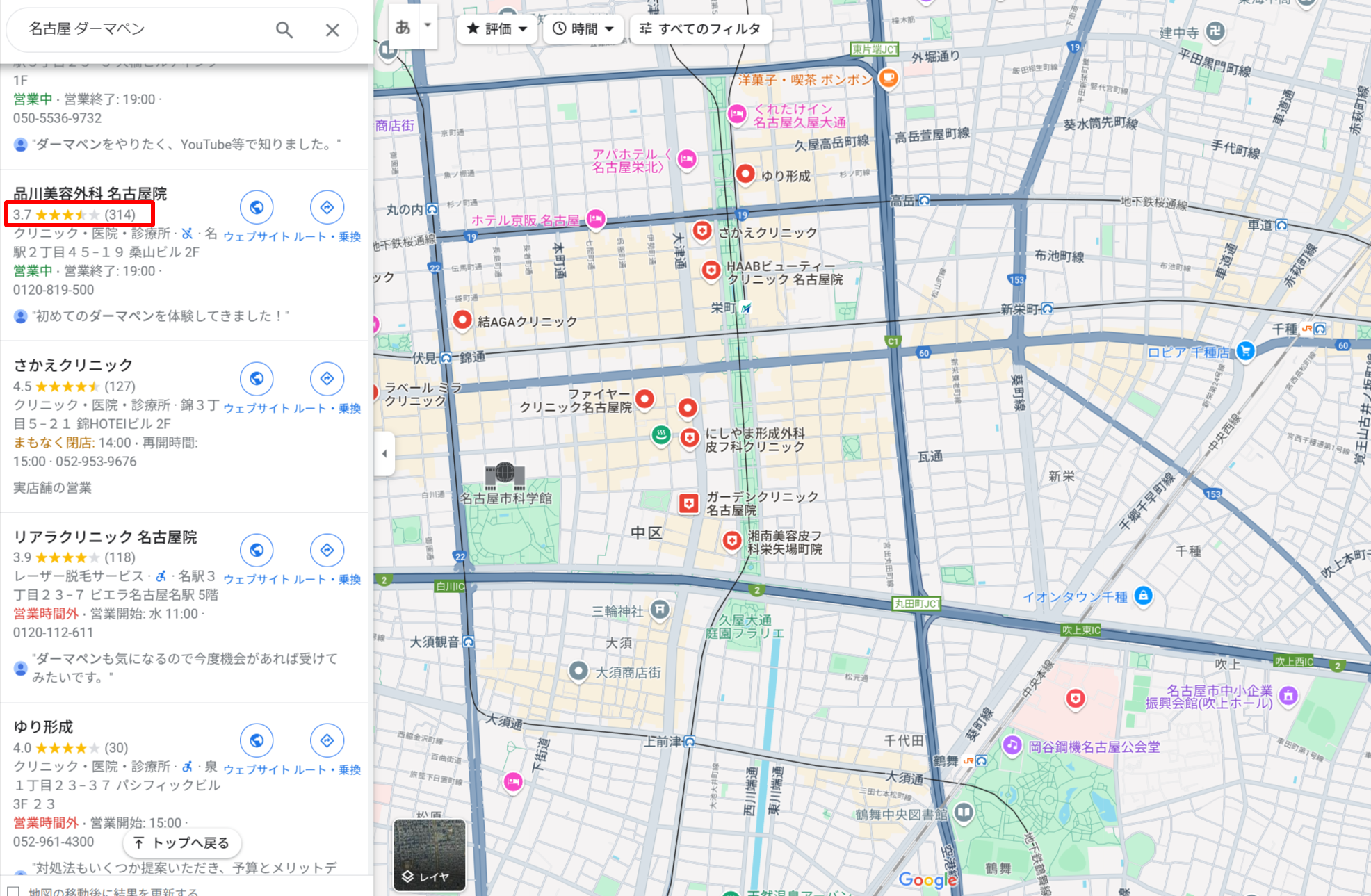Click the 岡谷鋼機名古屋公会堂 music venue pin
1371x896 pixels.
[x=1012, y=746]
